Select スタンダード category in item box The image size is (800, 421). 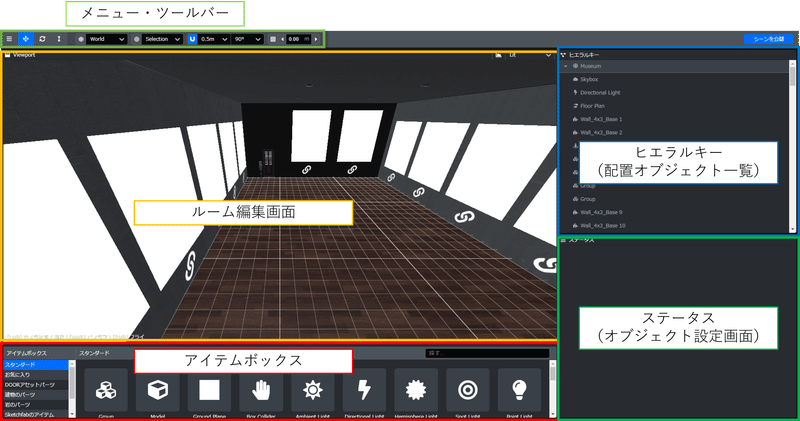[36, 365]
